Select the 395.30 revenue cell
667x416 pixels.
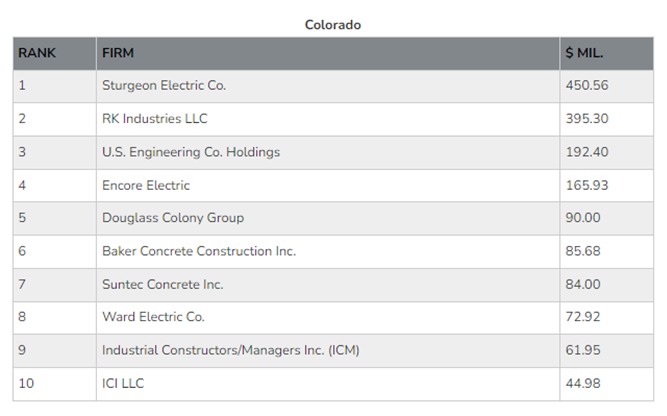point(586,119)
